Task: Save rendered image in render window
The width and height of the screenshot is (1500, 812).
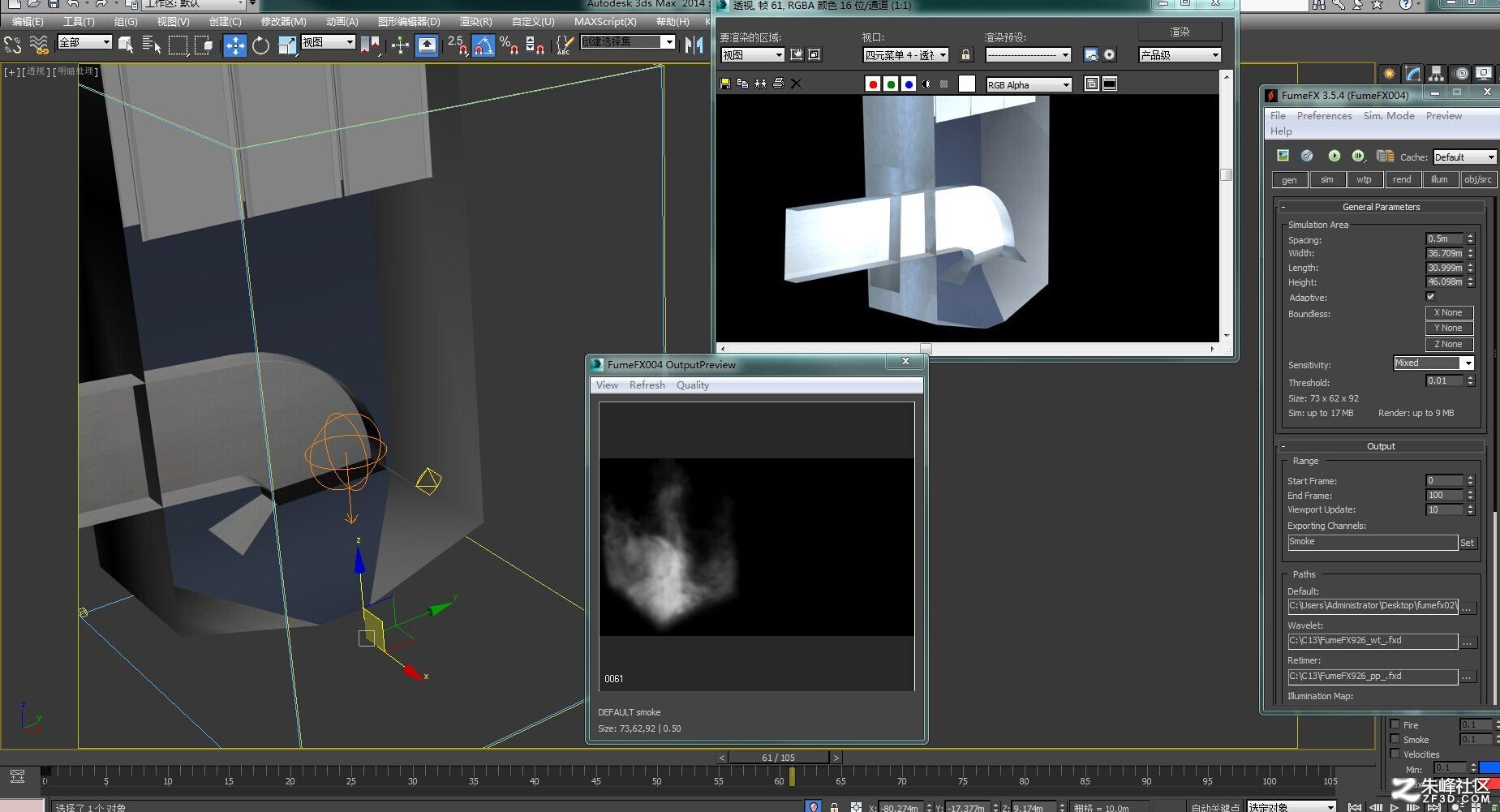Action: coord(725,84)
